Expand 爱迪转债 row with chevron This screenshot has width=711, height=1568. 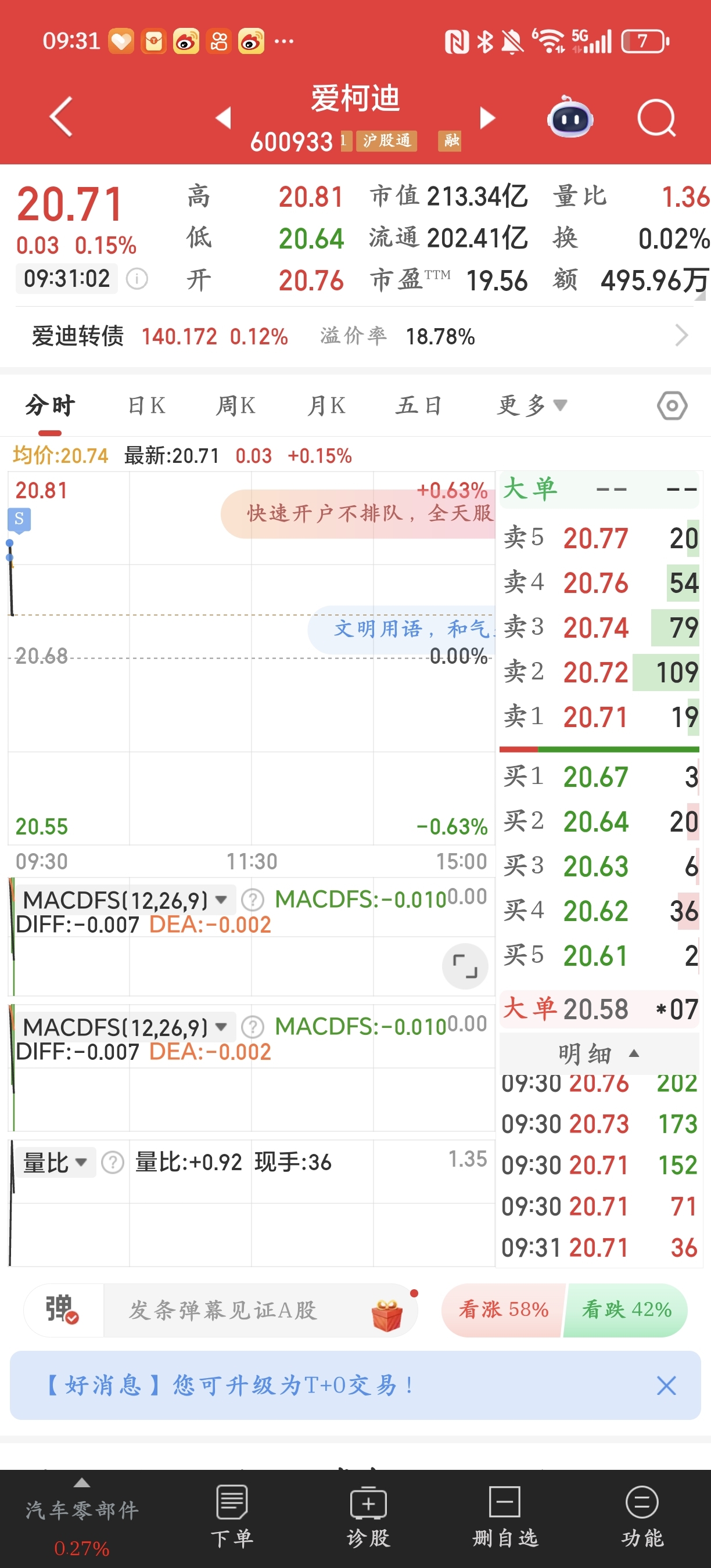tap(681, 336)
